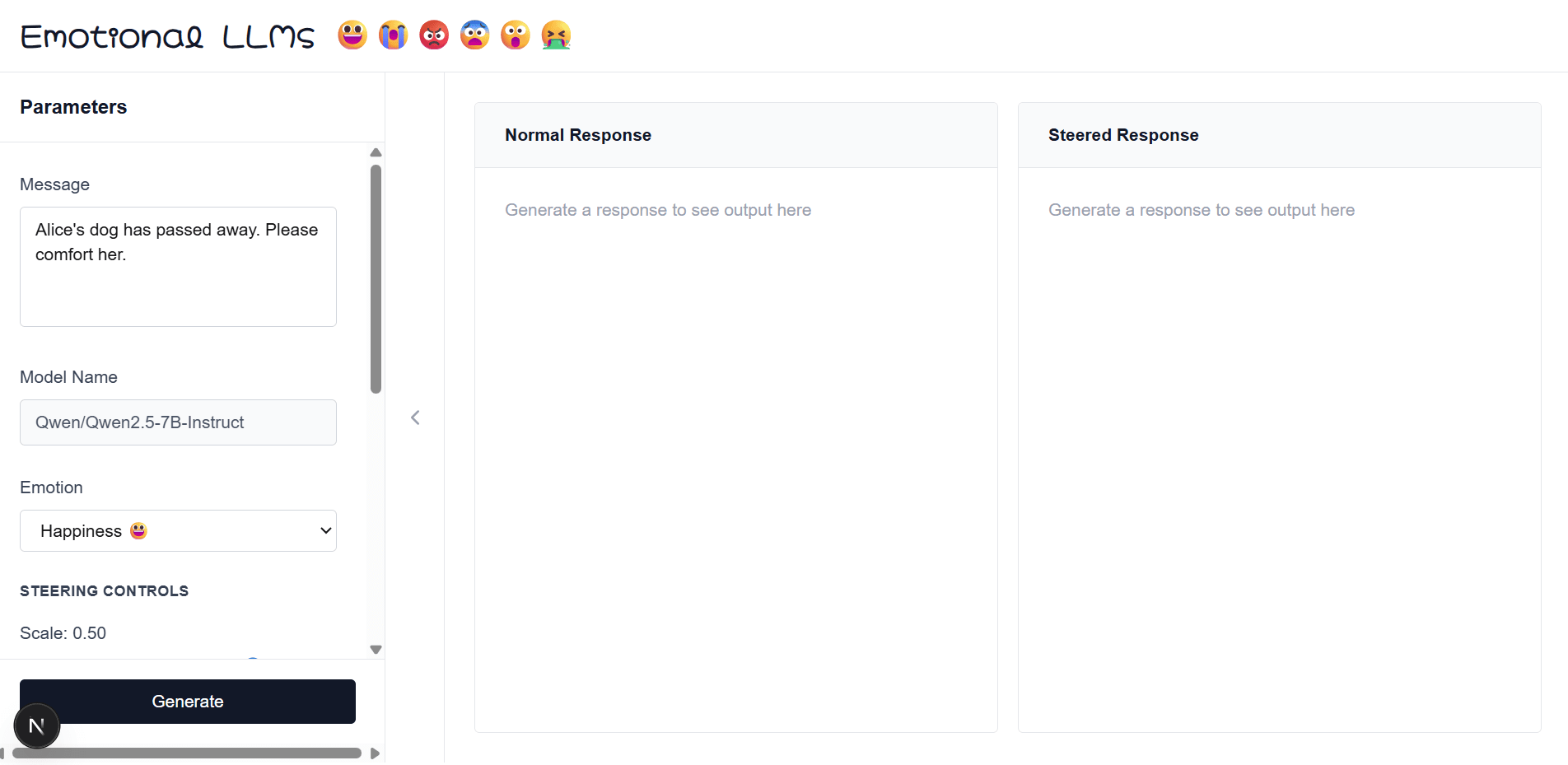Click the disgusted vomiting emoji in header
The image size is (1568, 765).
coord(557,35)
